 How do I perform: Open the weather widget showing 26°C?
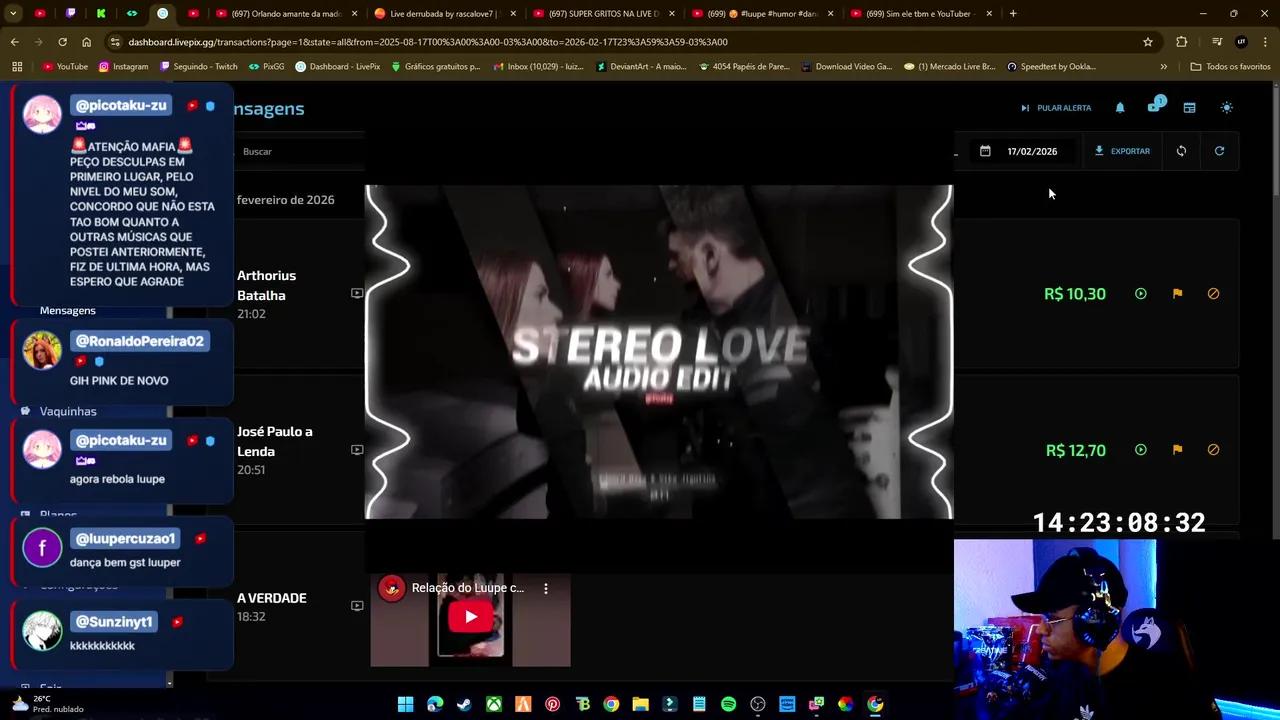click(45, 704)
